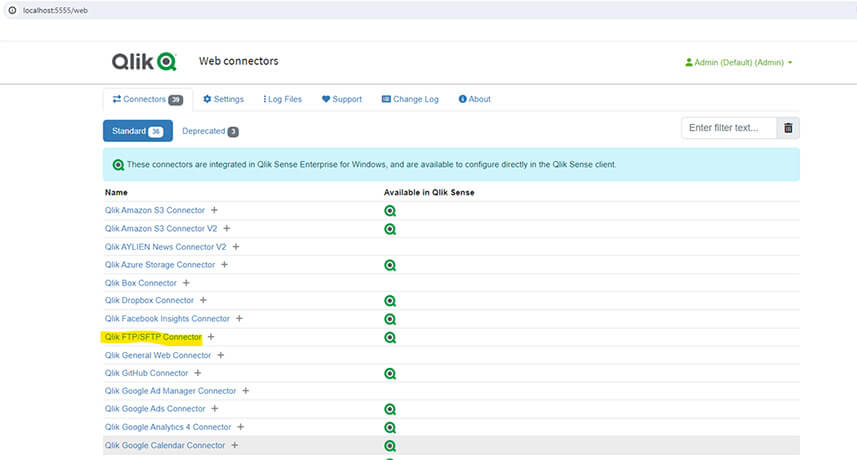Click Qlik Sense icon for Azure Storage

point(390,266)
